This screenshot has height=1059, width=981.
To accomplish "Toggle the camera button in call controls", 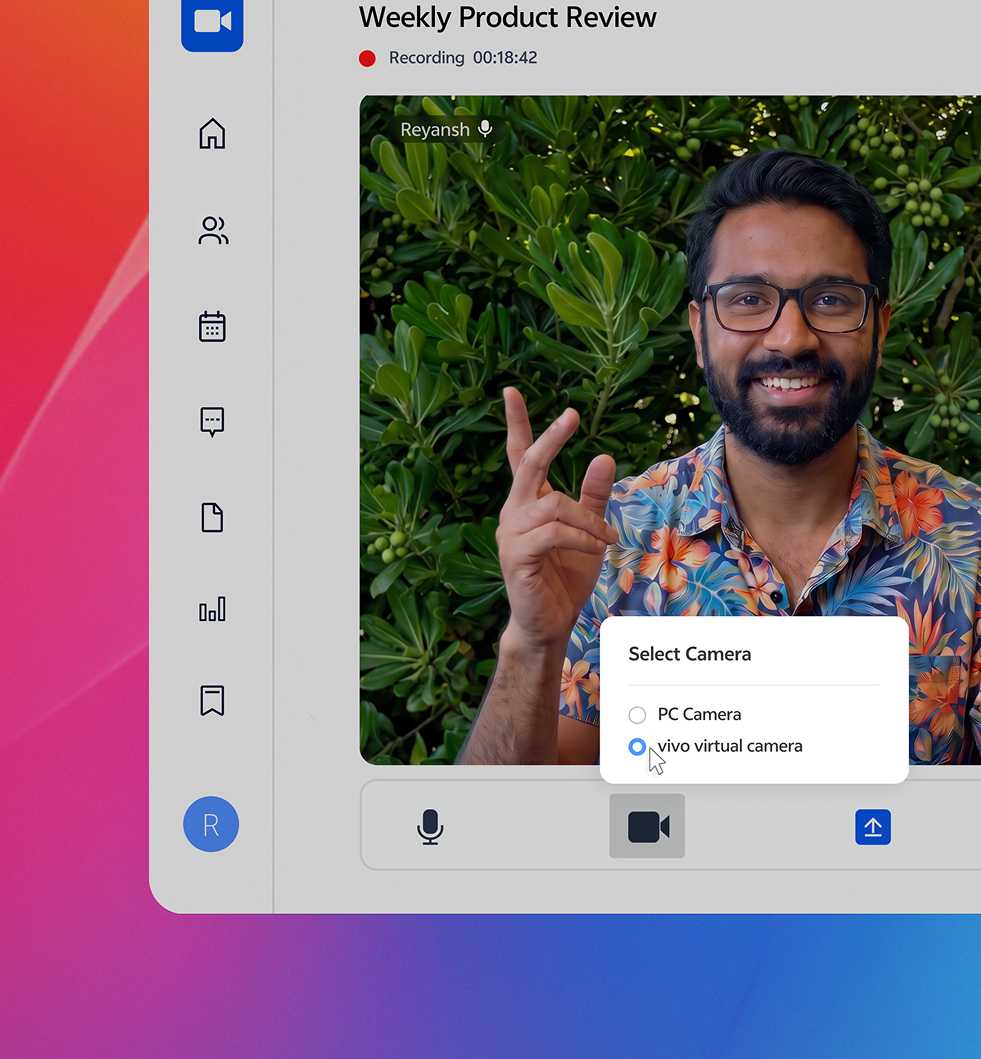I will [x=647, y=826].
